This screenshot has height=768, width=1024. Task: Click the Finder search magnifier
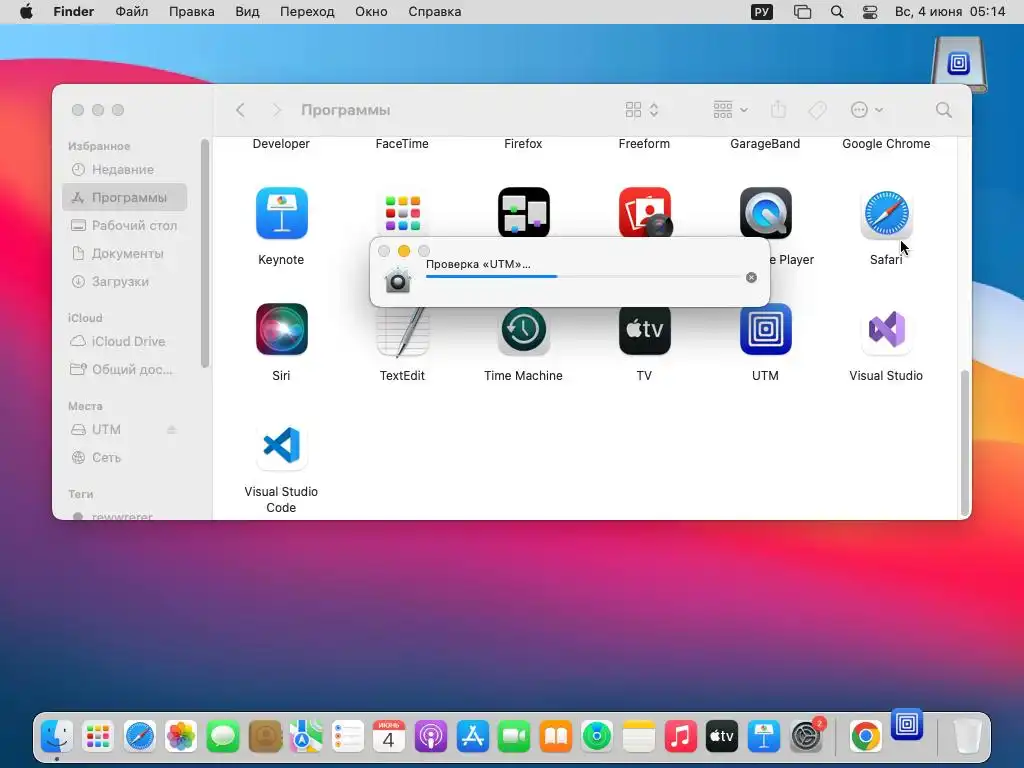[943, 110]
